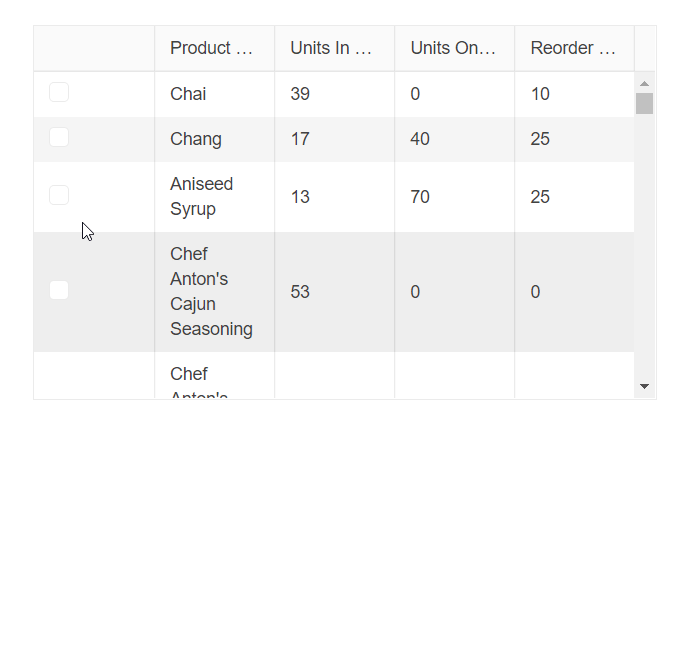Click units on order value 40
673x654 pixels.
click(420, 139)
